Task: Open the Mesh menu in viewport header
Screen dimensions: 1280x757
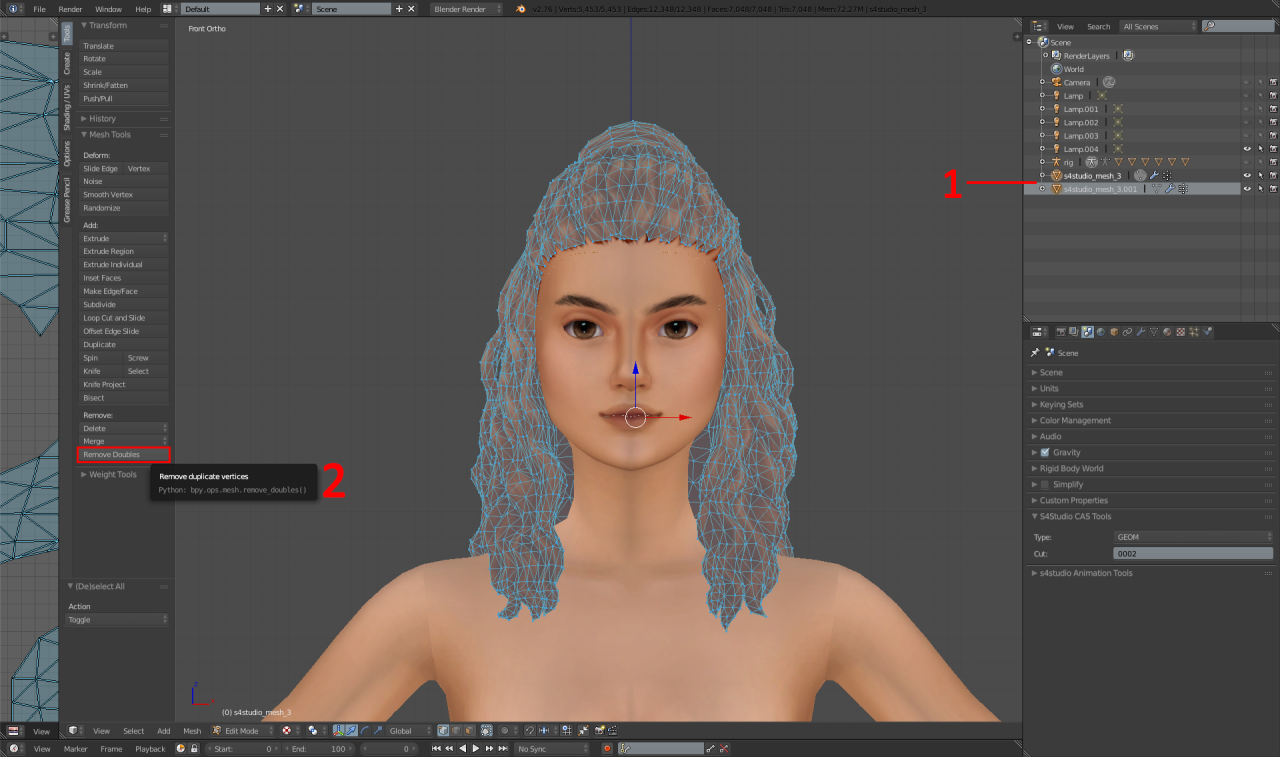Action: click(192, 731)
